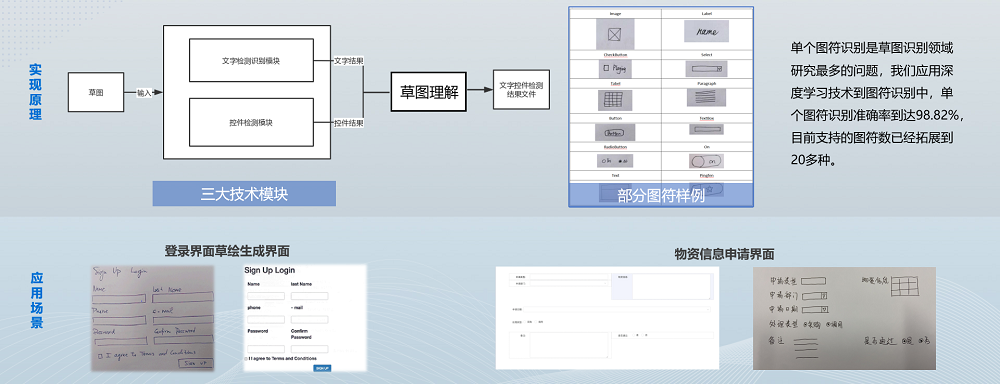Click the Name input field in generated form
The width and height of the screenshot is (1000, 384).
tap(265, 296)
